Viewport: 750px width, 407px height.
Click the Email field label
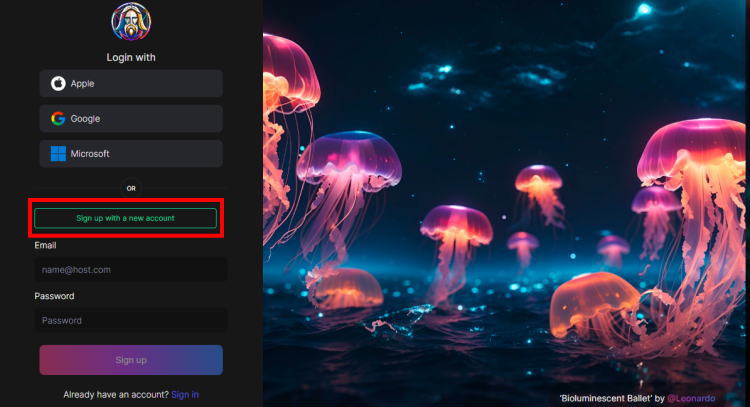pyautogui.click(x=45, y=245)
